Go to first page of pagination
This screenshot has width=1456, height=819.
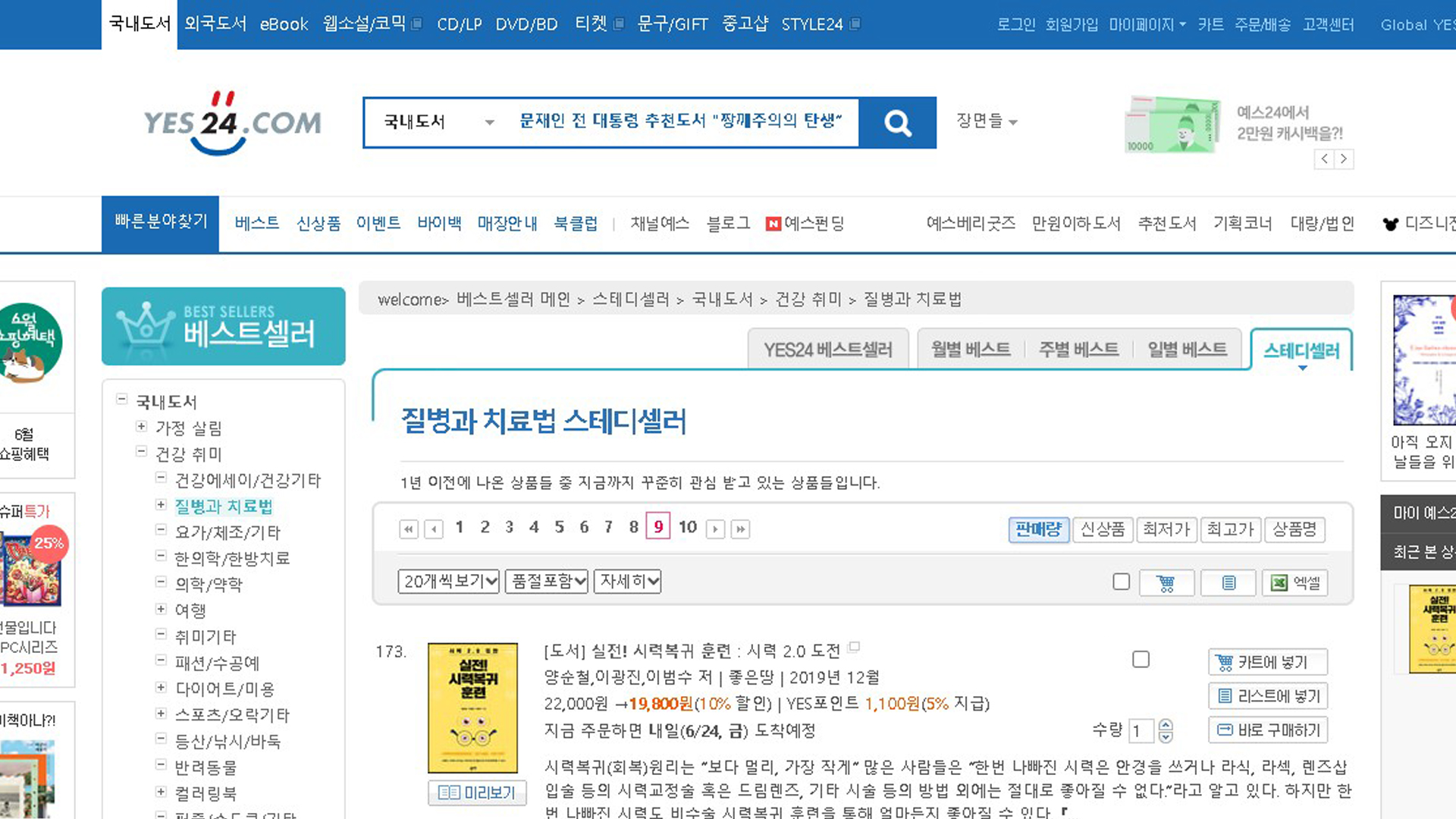coord(409,529)
